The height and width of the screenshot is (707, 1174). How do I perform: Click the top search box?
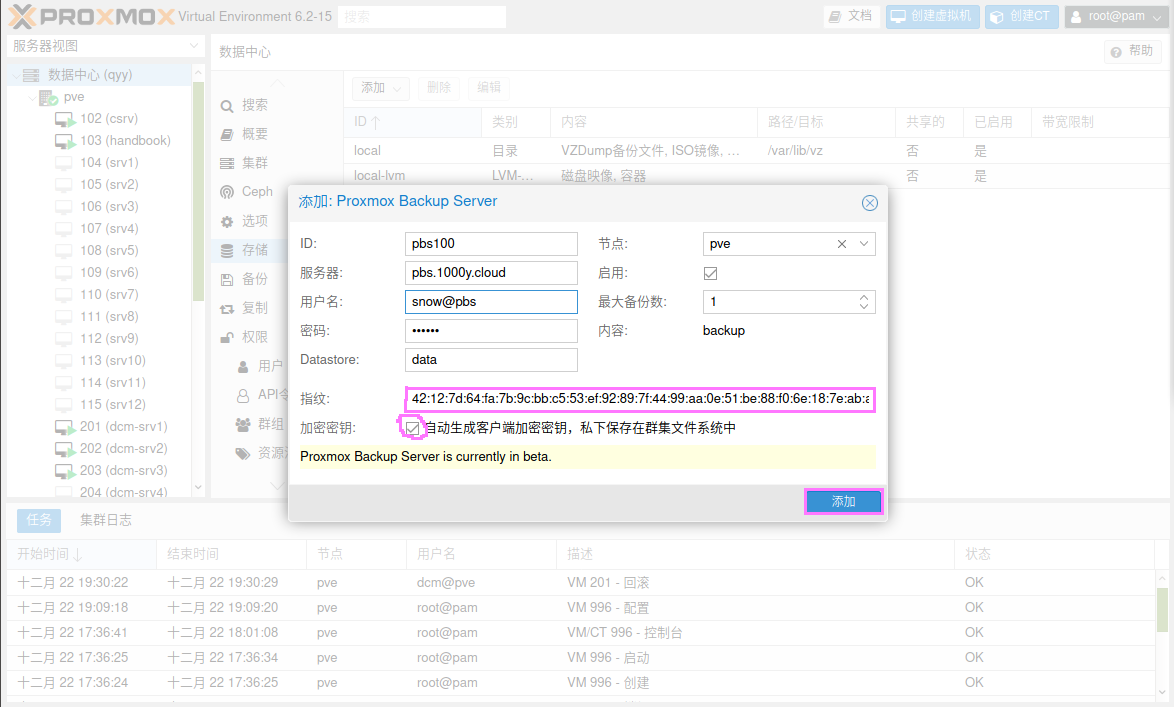(x=422, y=16)
